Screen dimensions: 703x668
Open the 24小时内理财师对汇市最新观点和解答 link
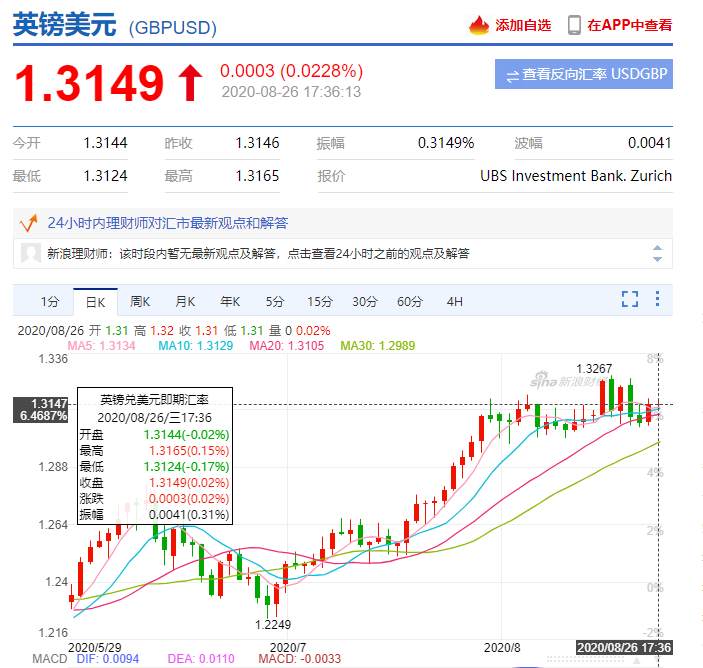point(167,222)
